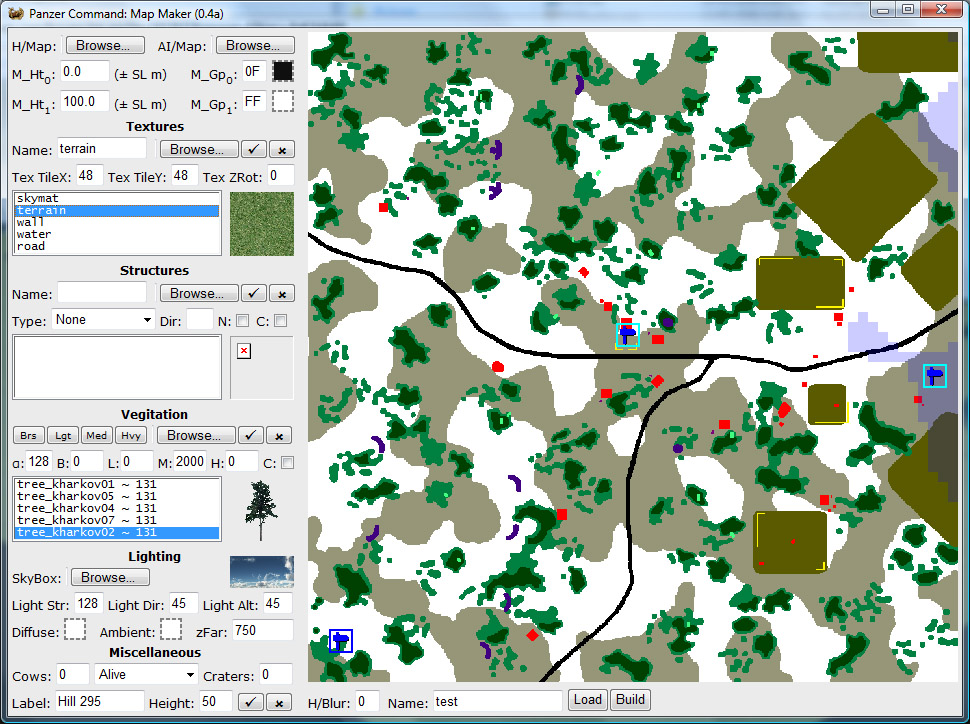
Task: Click the M_Ht0 height input field
Action: click(x=85, y=72)
